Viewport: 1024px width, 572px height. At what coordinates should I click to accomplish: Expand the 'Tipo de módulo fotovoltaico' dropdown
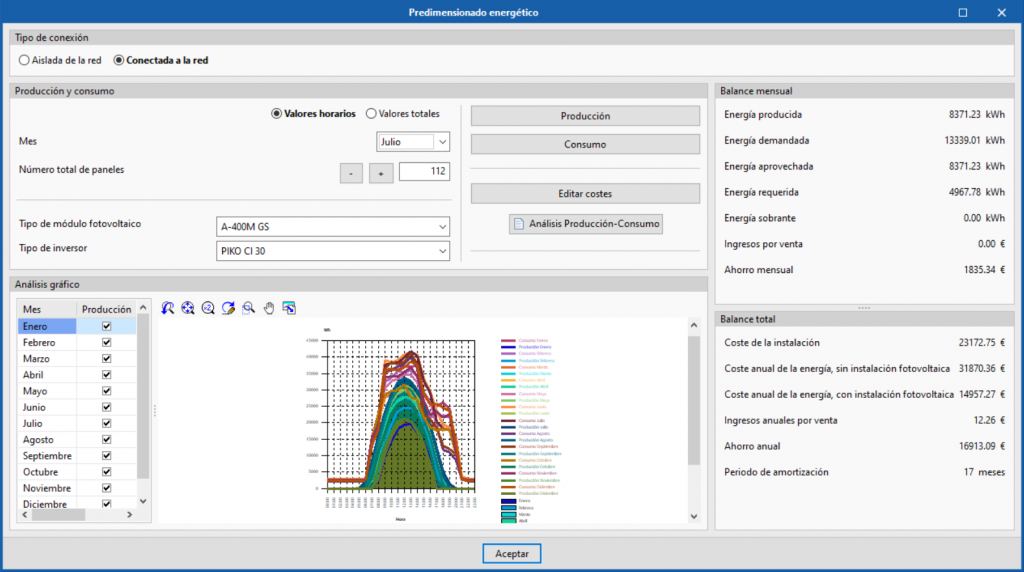click(442, 226)
